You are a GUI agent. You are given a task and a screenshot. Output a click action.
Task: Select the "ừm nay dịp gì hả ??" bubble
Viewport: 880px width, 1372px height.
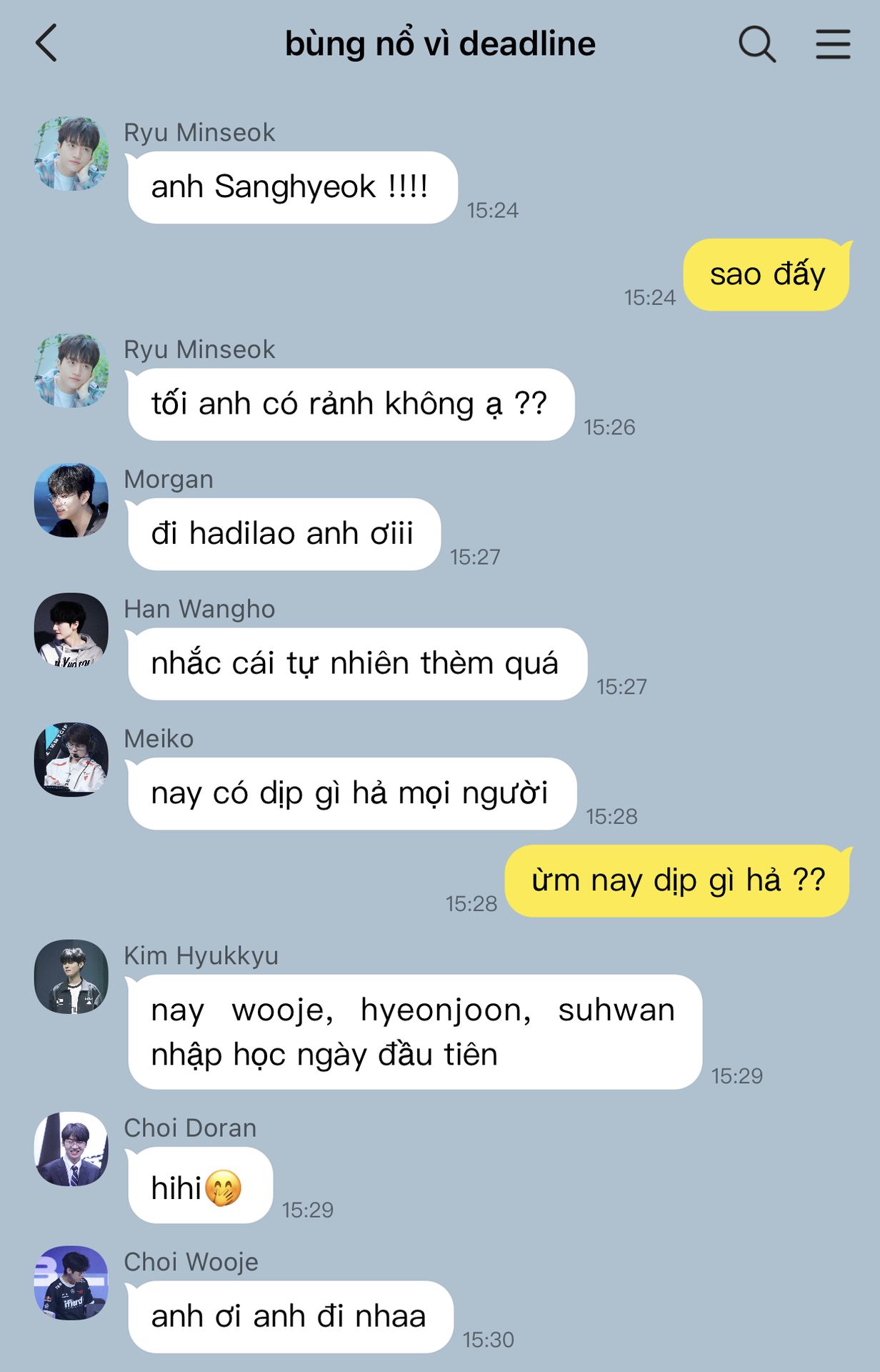tap(678, 880)
